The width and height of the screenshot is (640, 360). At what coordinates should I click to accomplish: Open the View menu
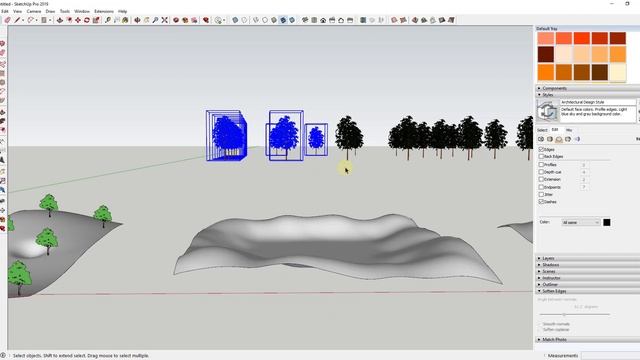click(18, 11)
